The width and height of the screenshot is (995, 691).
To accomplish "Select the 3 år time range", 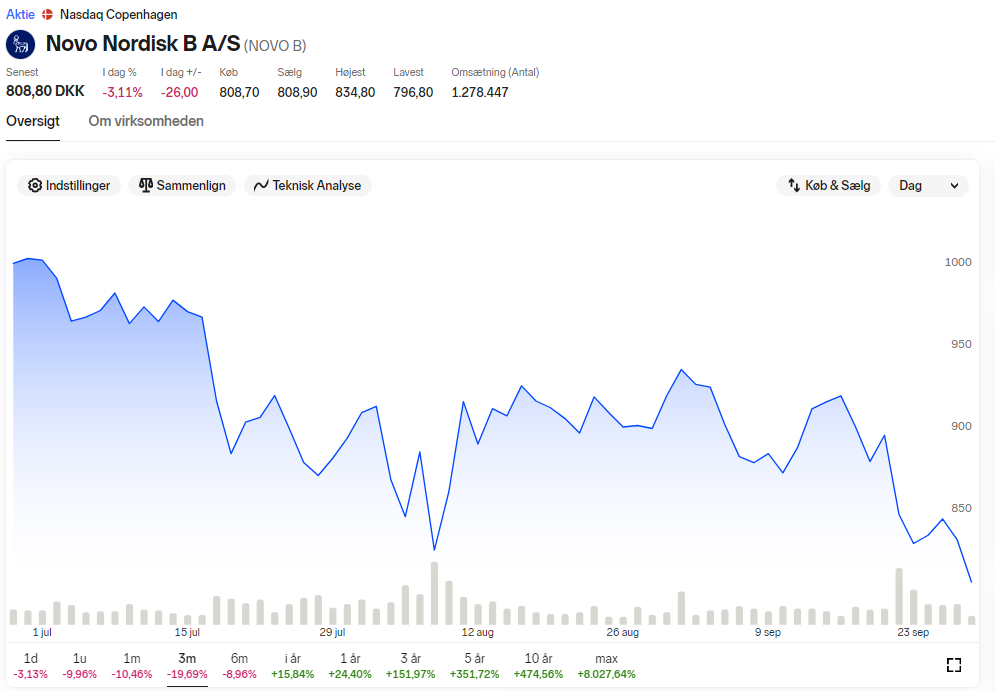I will pyautogui.click(x=411, y=666).
